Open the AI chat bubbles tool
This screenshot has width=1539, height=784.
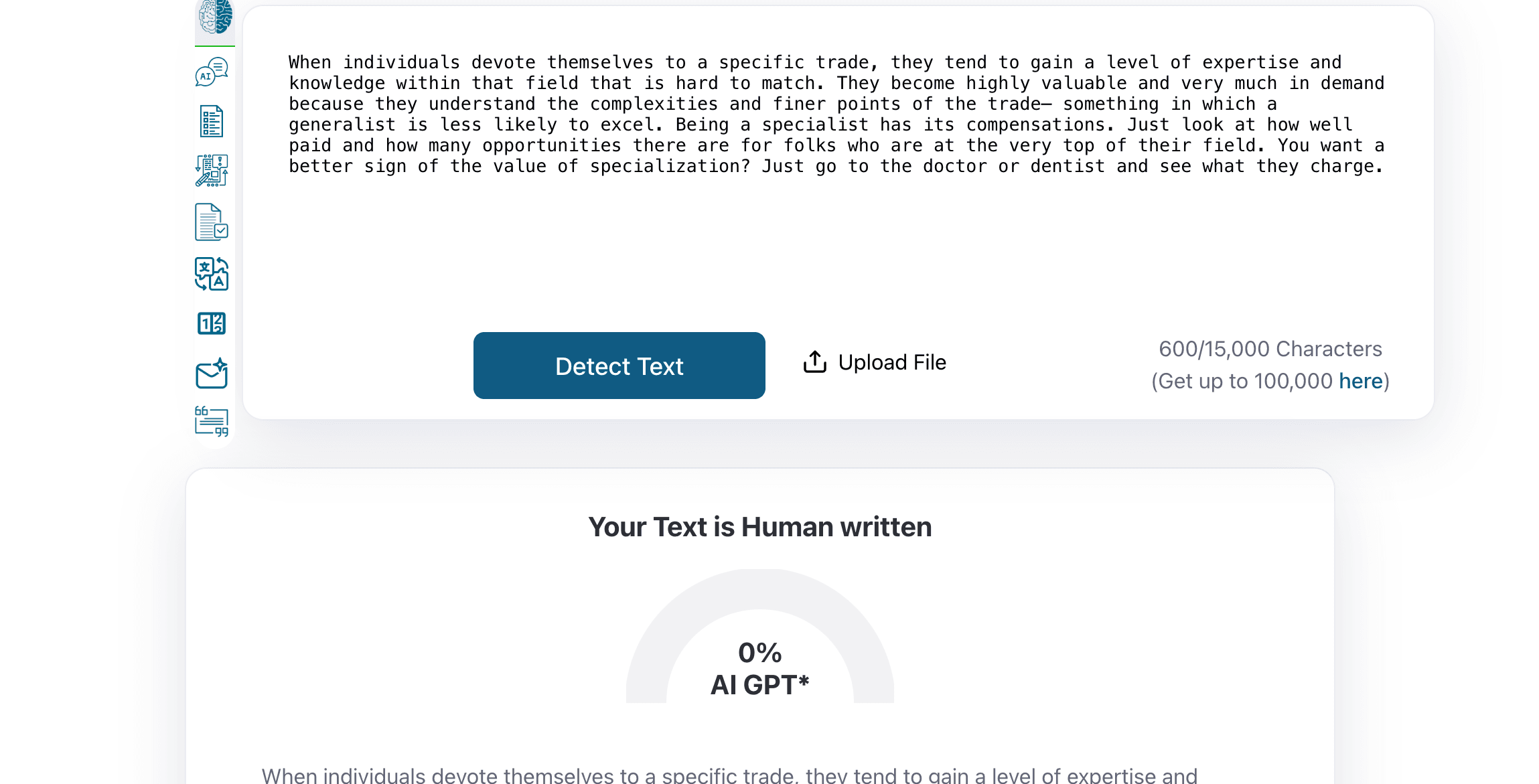click(x=212, y=72)
